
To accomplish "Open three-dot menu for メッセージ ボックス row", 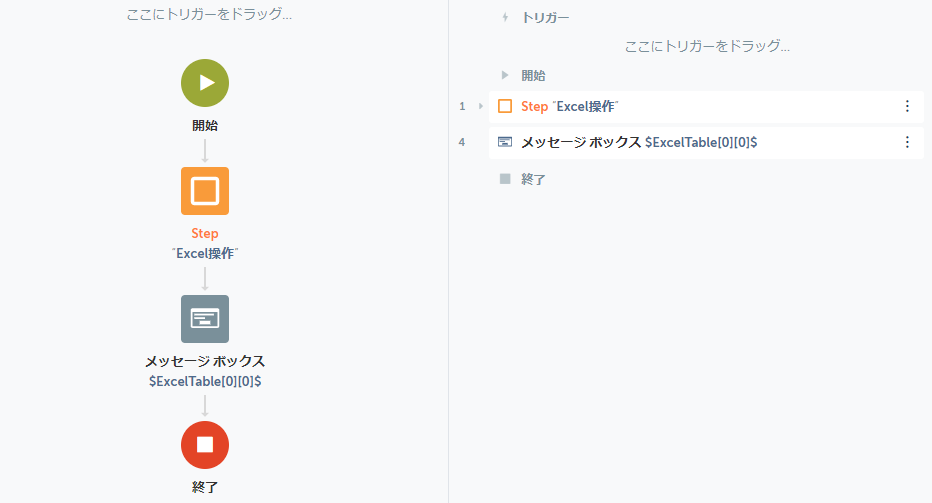I will (x=907, y=142).
